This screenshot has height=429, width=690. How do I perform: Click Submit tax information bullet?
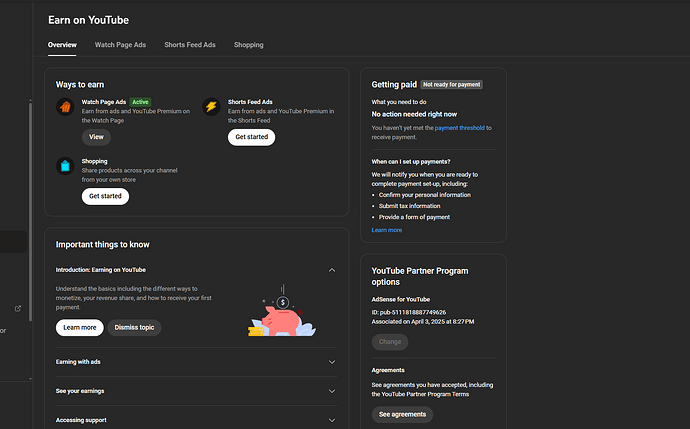click(x=409, y=206)
